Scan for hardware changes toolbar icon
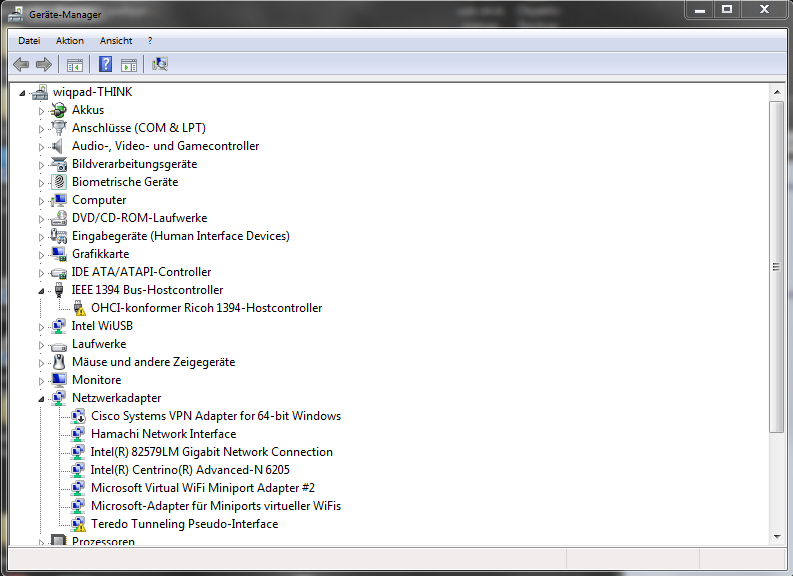The image size is (793, 576). point(160,64)
